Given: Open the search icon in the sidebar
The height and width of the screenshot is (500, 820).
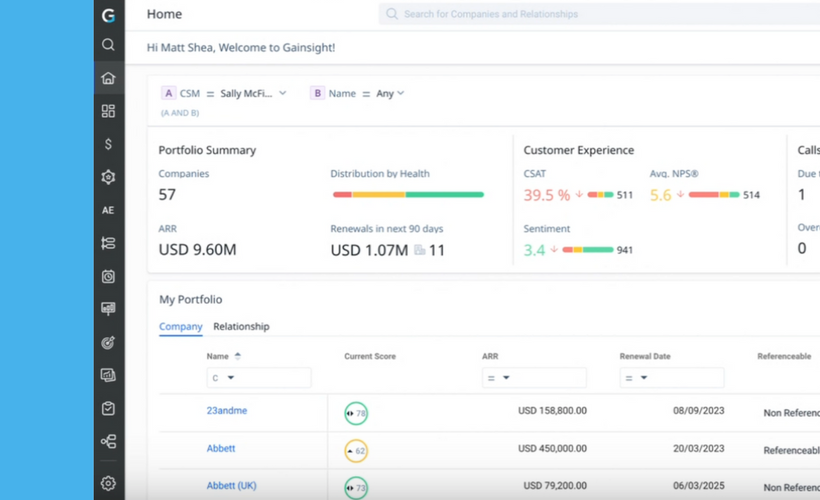Looking at the screenshot, I should click(108, 45).
